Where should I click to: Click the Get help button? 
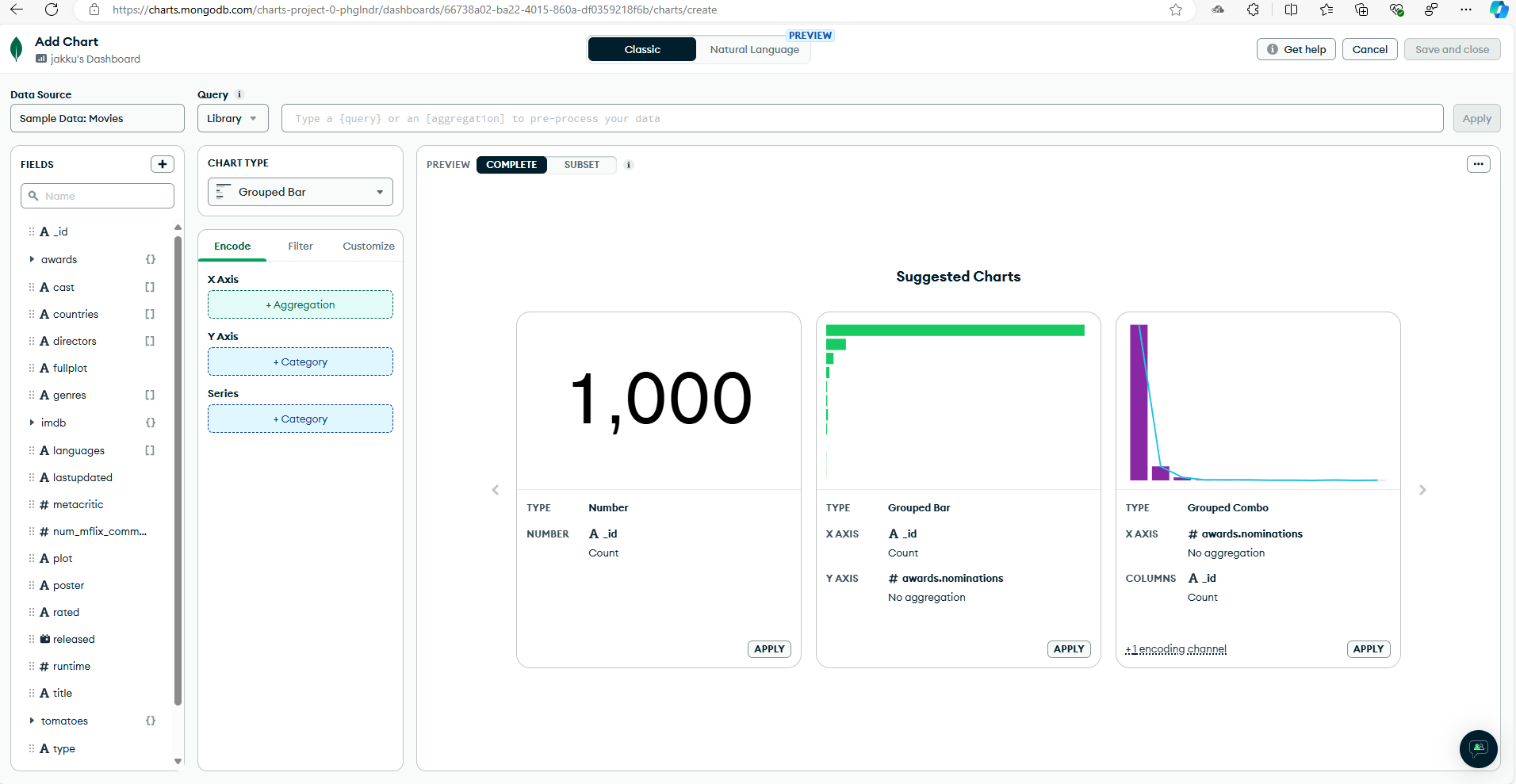1296,49
